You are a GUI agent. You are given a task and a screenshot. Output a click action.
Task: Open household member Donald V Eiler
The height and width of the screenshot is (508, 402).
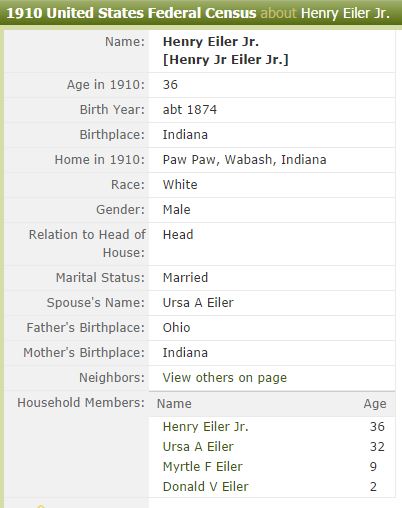(205, 486)
